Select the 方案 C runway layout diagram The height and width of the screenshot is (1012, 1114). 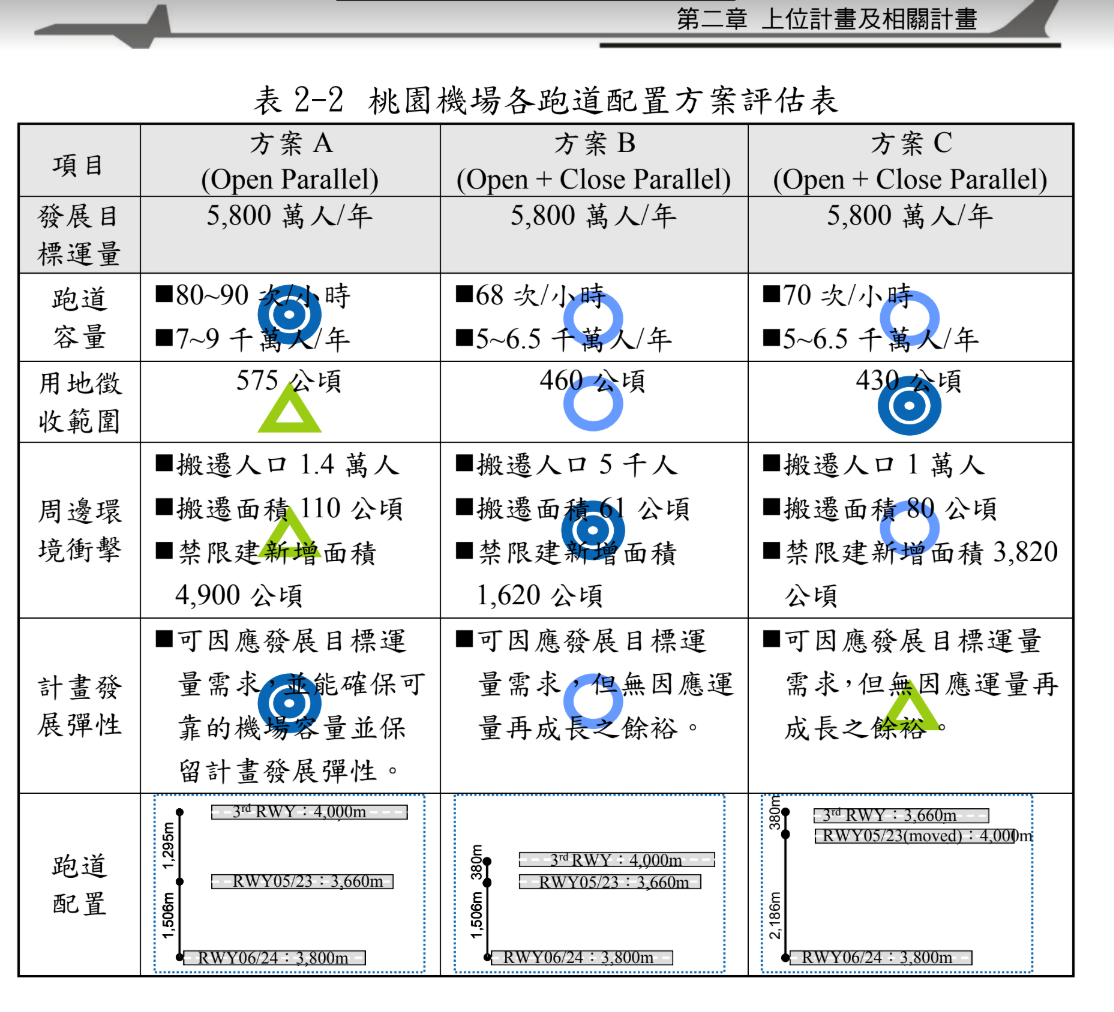coord(897,883)
